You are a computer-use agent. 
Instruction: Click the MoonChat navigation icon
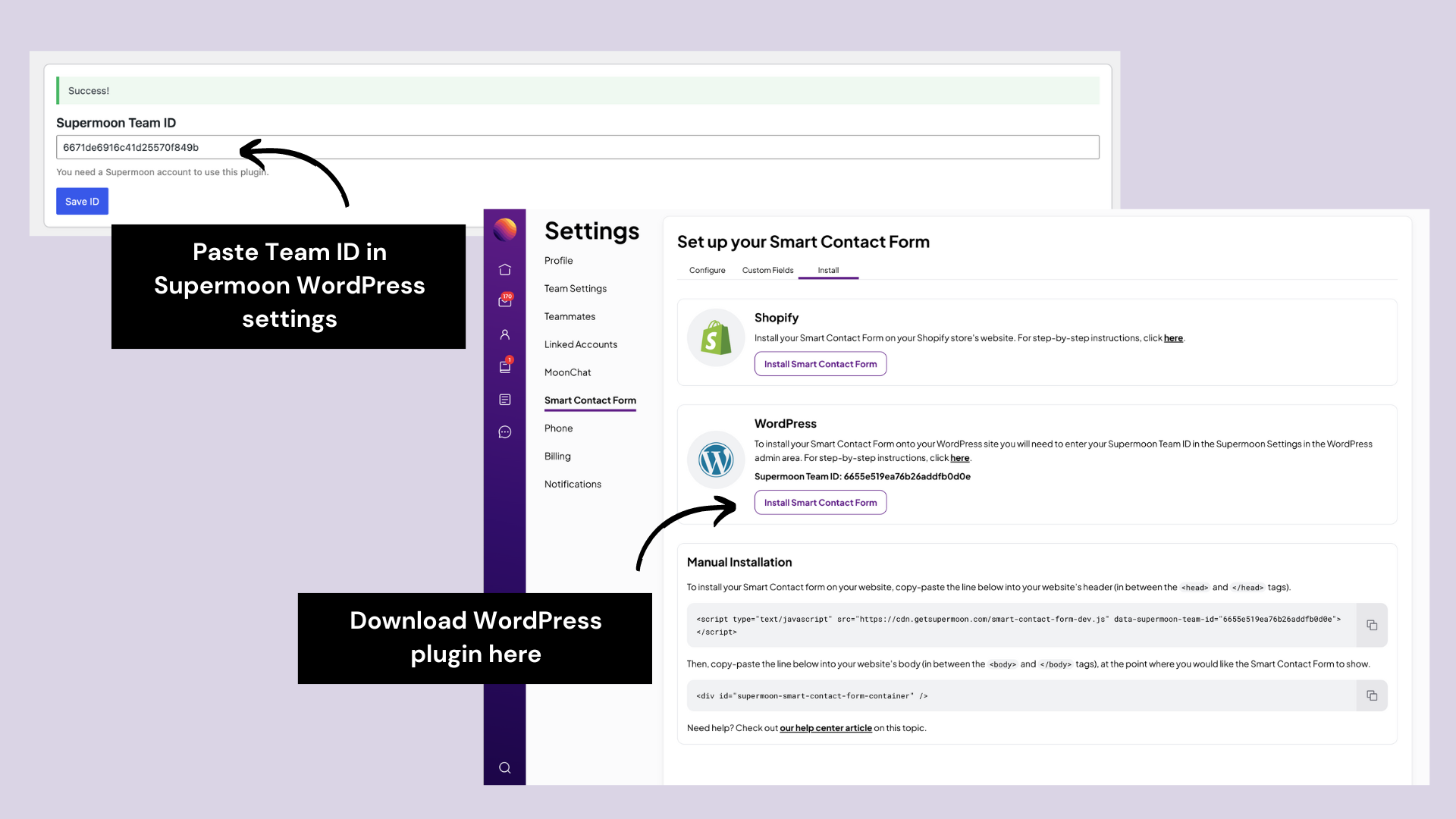[504, 432]
